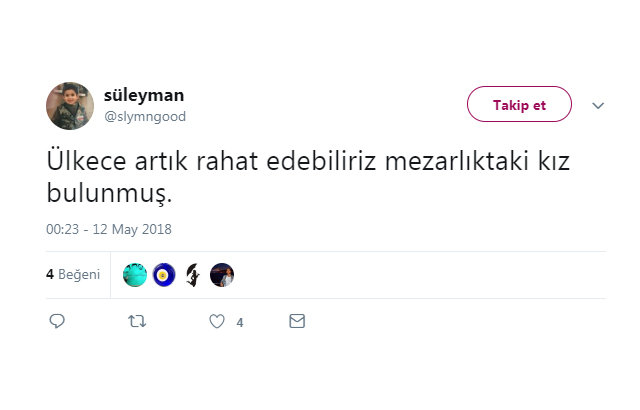Image resolution: width=640 pixels, height=410 pixels.
Task: View süleyman's profile picture
Action: (70, 105)
